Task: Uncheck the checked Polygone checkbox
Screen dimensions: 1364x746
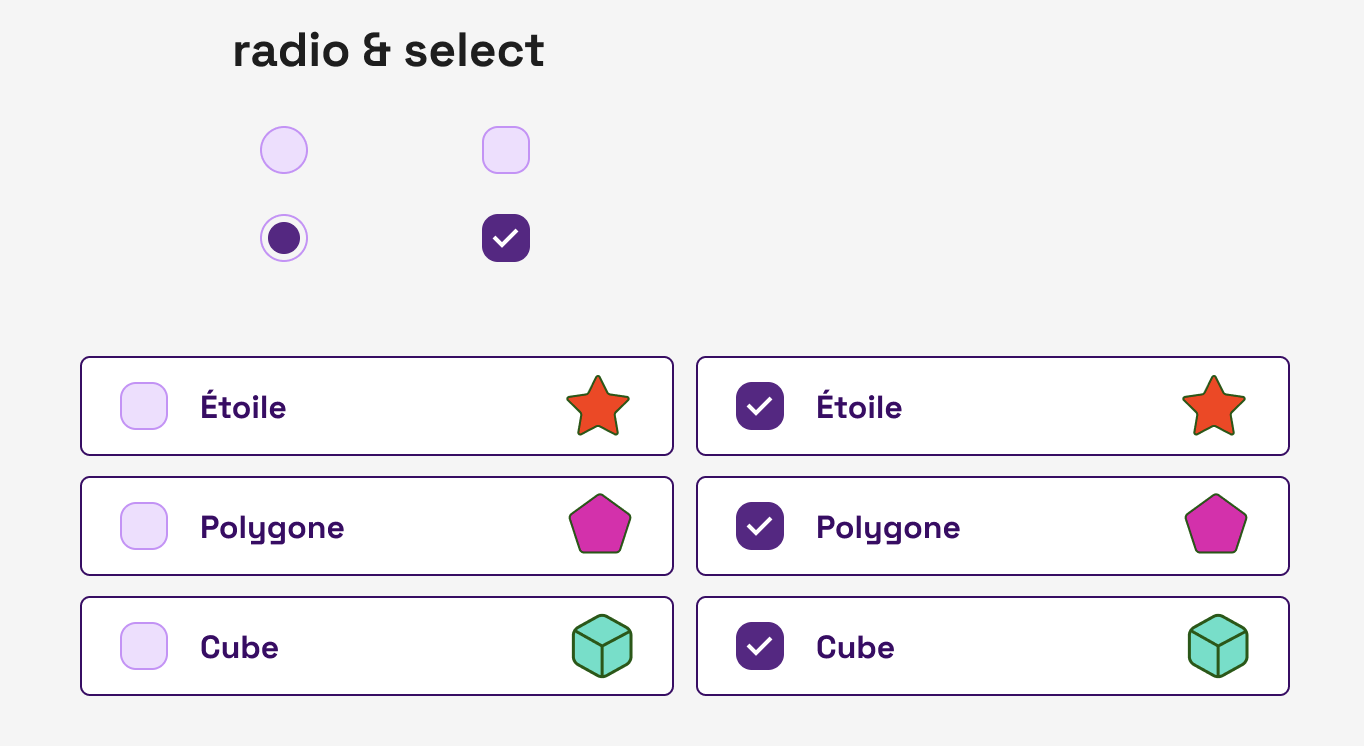Action: [x=760, y=526]
